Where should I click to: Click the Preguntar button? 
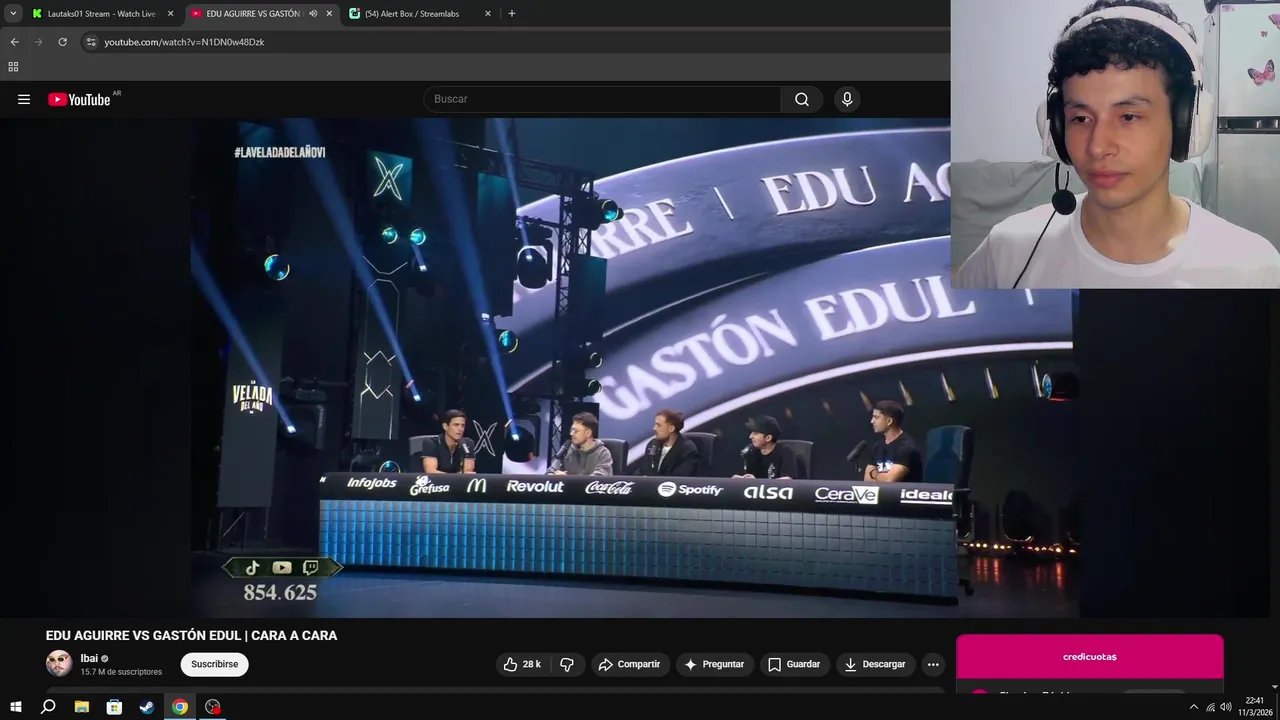[x=714, y=664]
